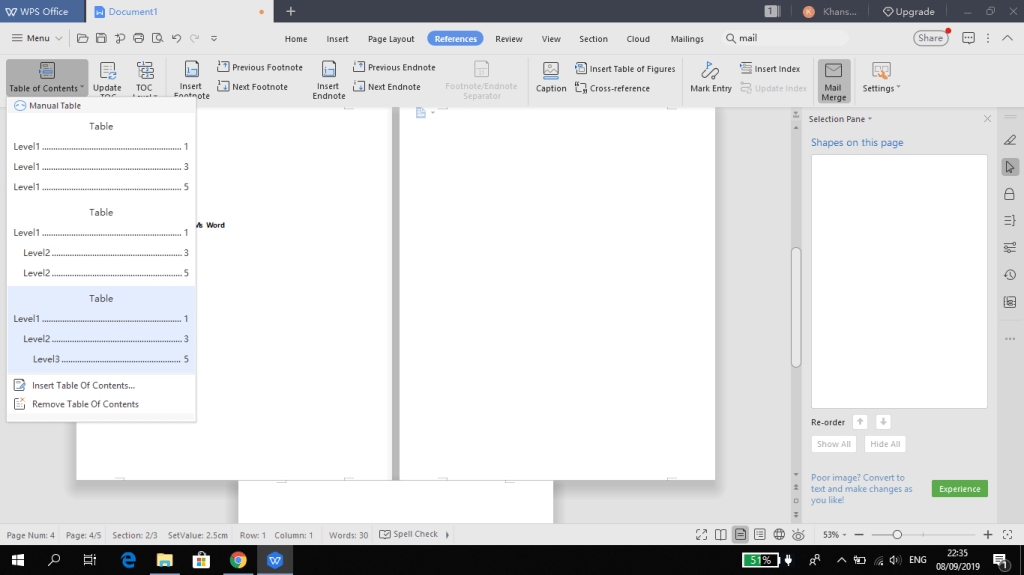Screen dimensions: 1024x575
Task: Select the three-level table of contents preview
Action: click(101, 330)
